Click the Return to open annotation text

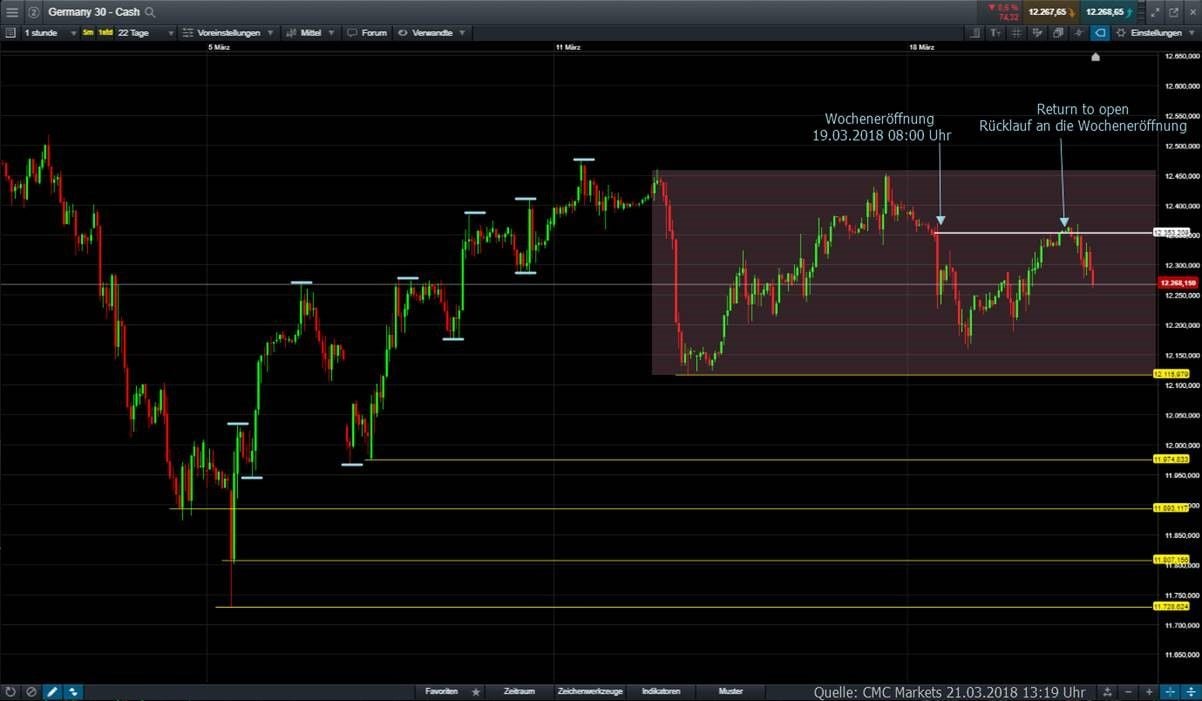1083,118
